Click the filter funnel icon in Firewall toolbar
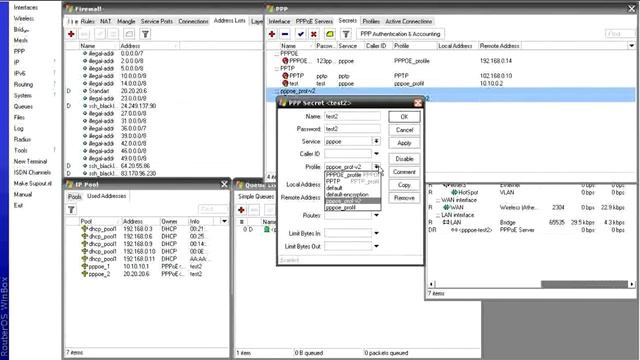Viewport: 640px width, 360px height. pos(145,34)
